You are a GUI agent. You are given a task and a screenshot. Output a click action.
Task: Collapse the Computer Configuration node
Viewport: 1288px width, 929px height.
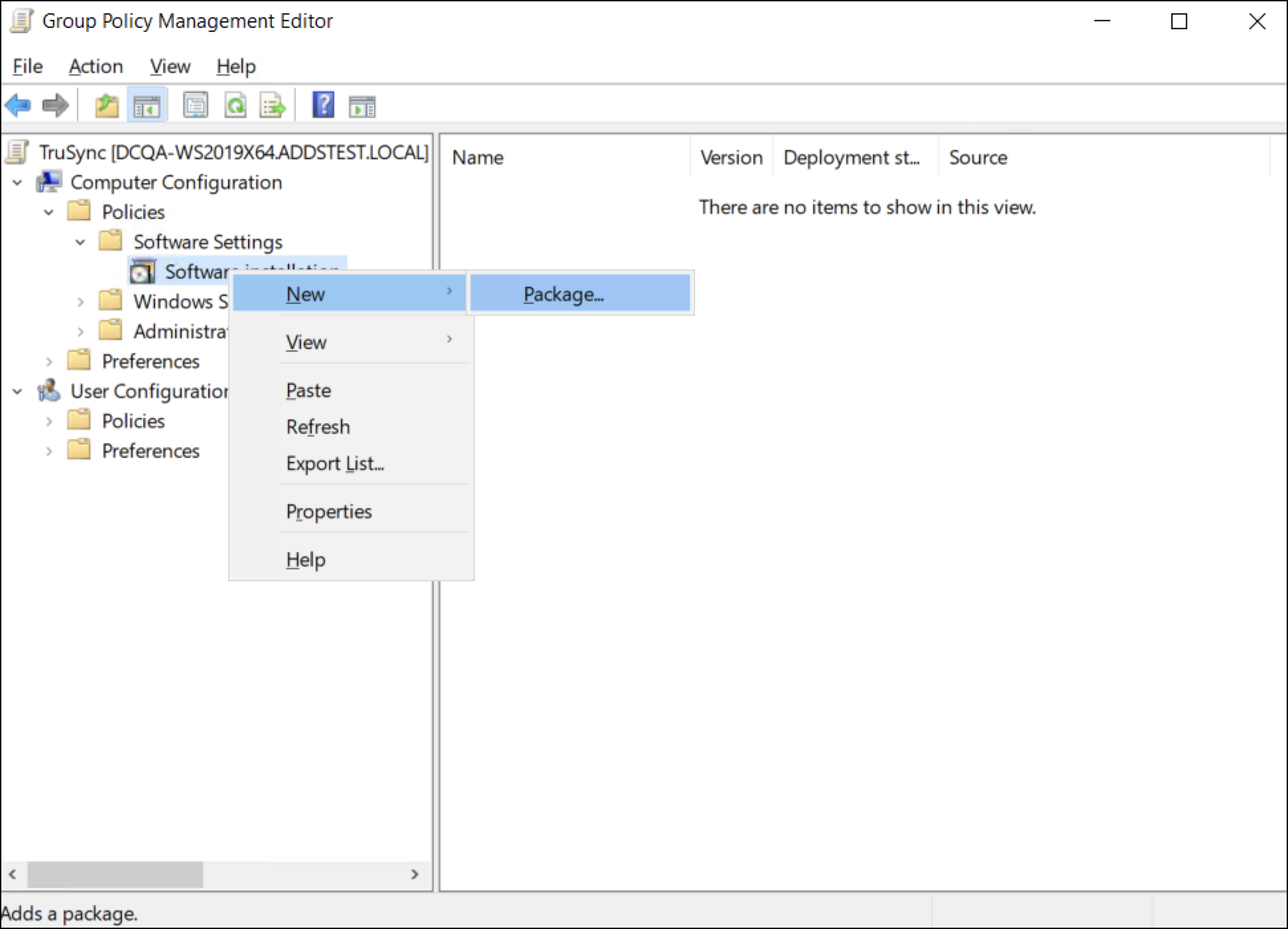[18, 182]
